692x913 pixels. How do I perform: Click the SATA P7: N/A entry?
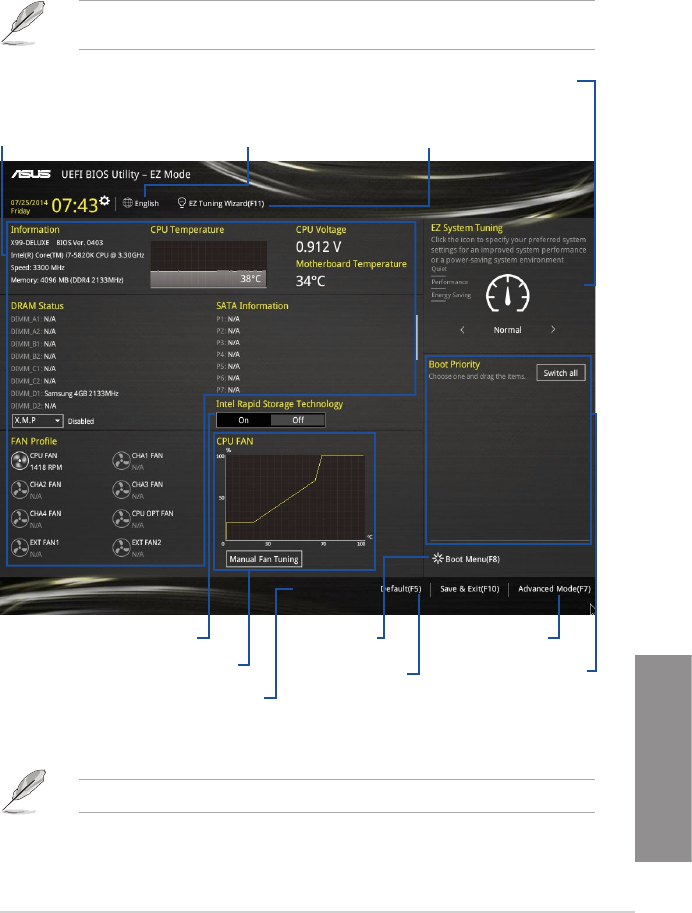pos(228,390)
